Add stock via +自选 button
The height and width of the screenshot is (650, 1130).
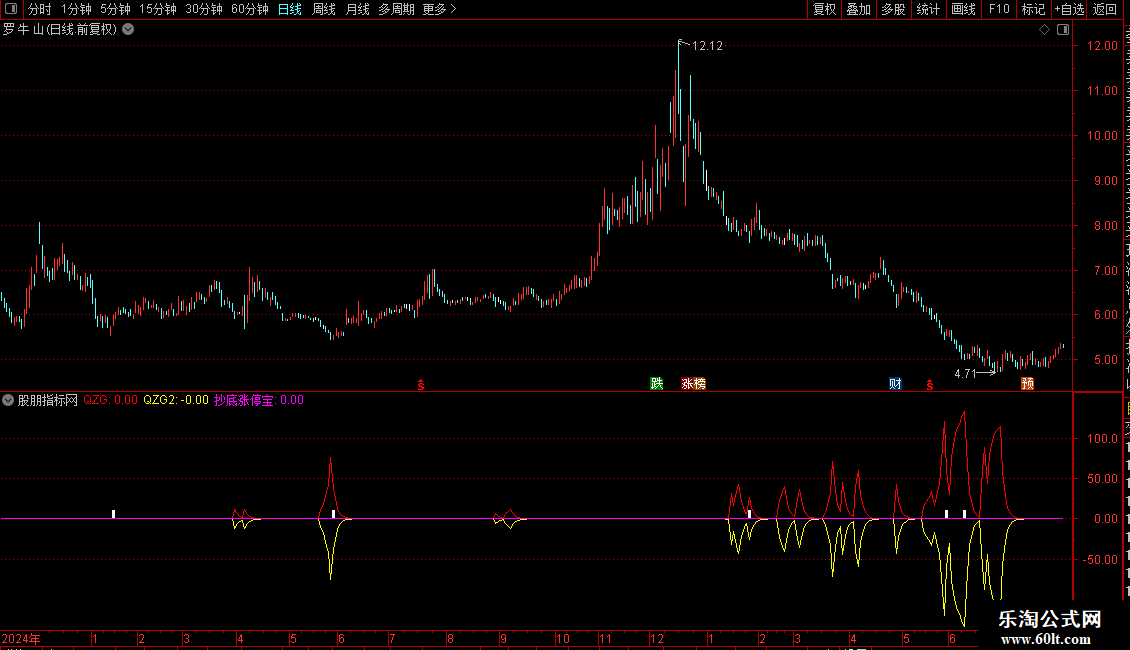[1069, 9]
